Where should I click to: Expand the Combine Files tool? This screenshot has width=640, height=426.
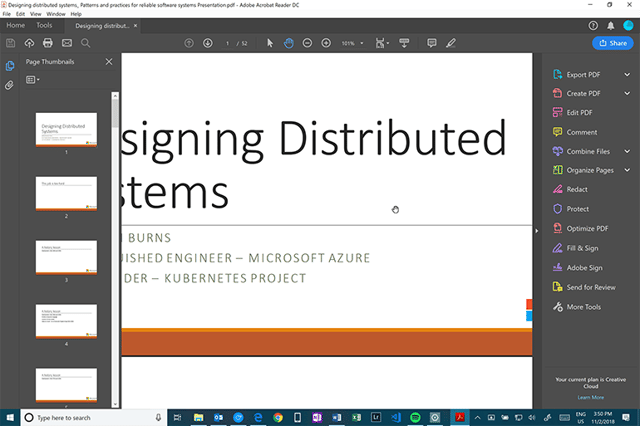627,151
